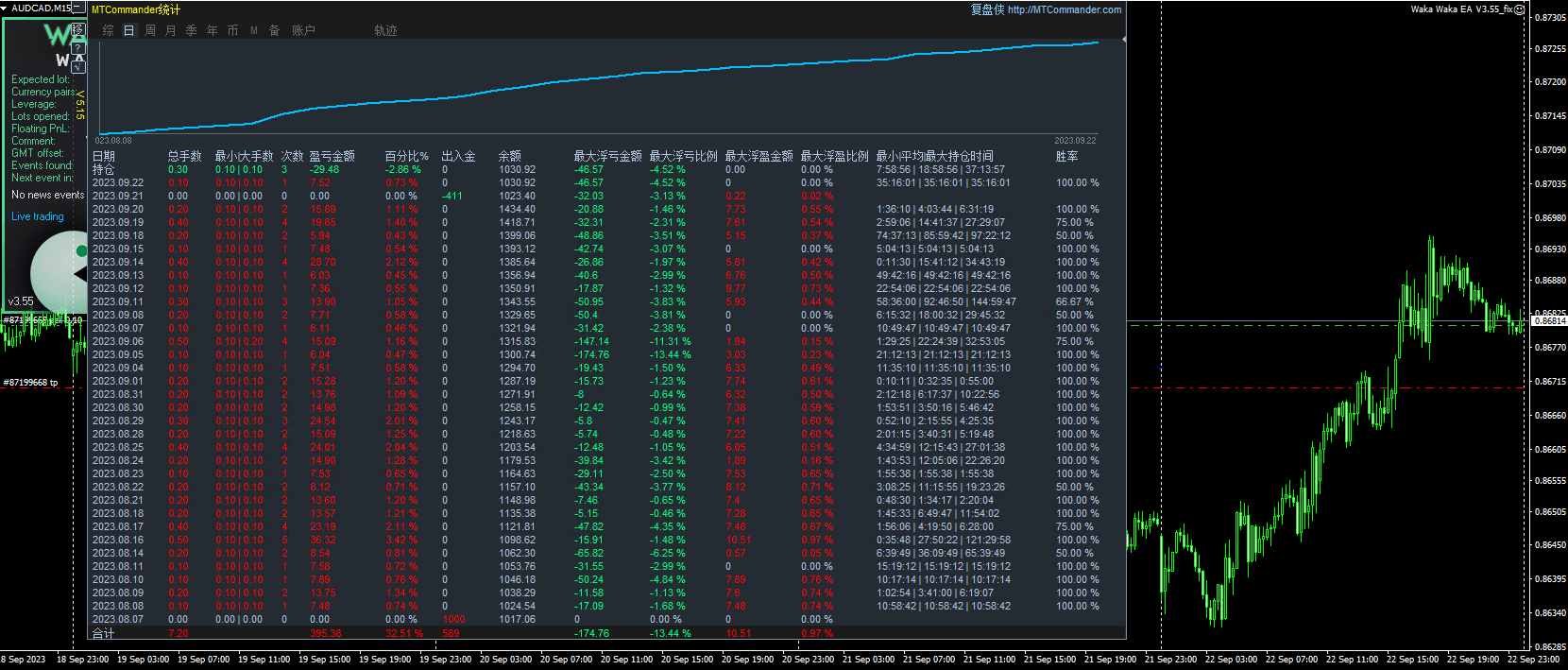Click the 余额 column header
The height and width of the screenshot is (670, 1568).
click(510, 156)
